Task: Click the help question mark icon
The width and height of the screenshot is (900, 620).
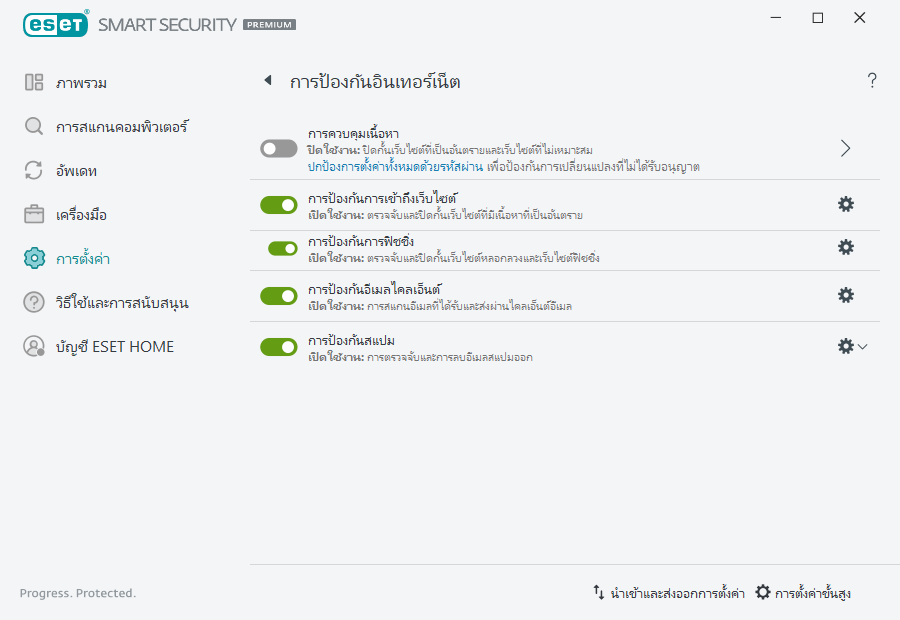Action: click(871, 80)
